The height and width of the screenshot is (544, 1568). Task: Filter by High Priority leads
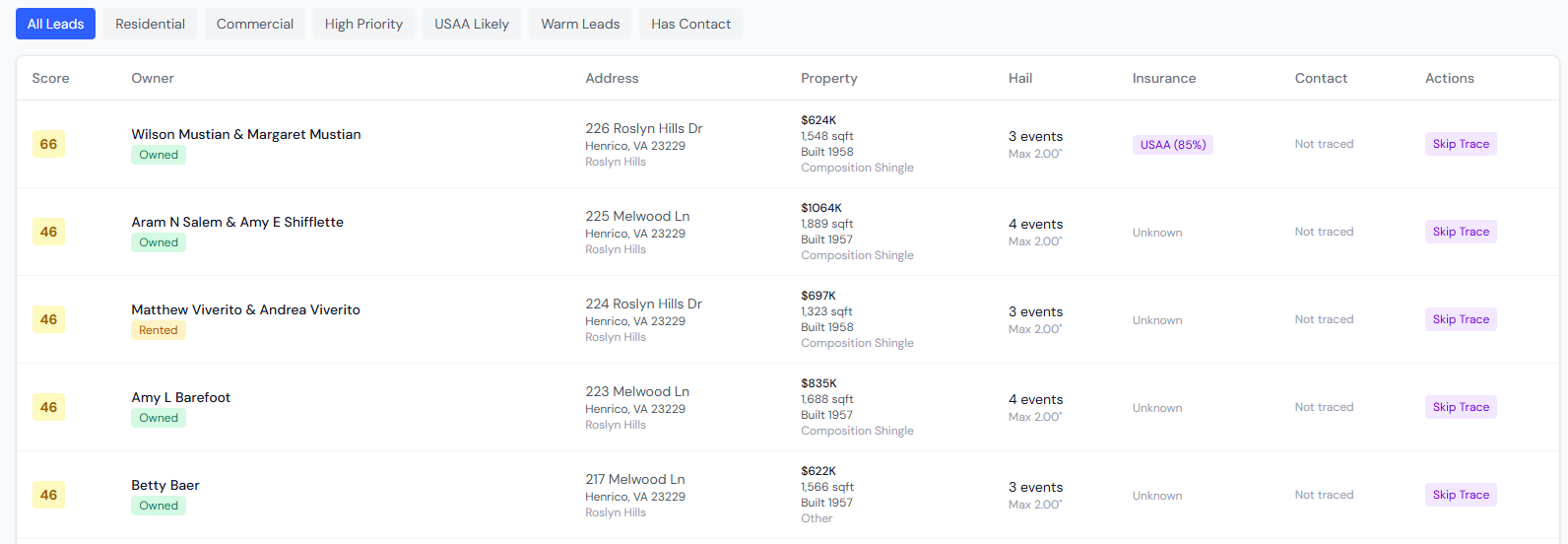363,24
